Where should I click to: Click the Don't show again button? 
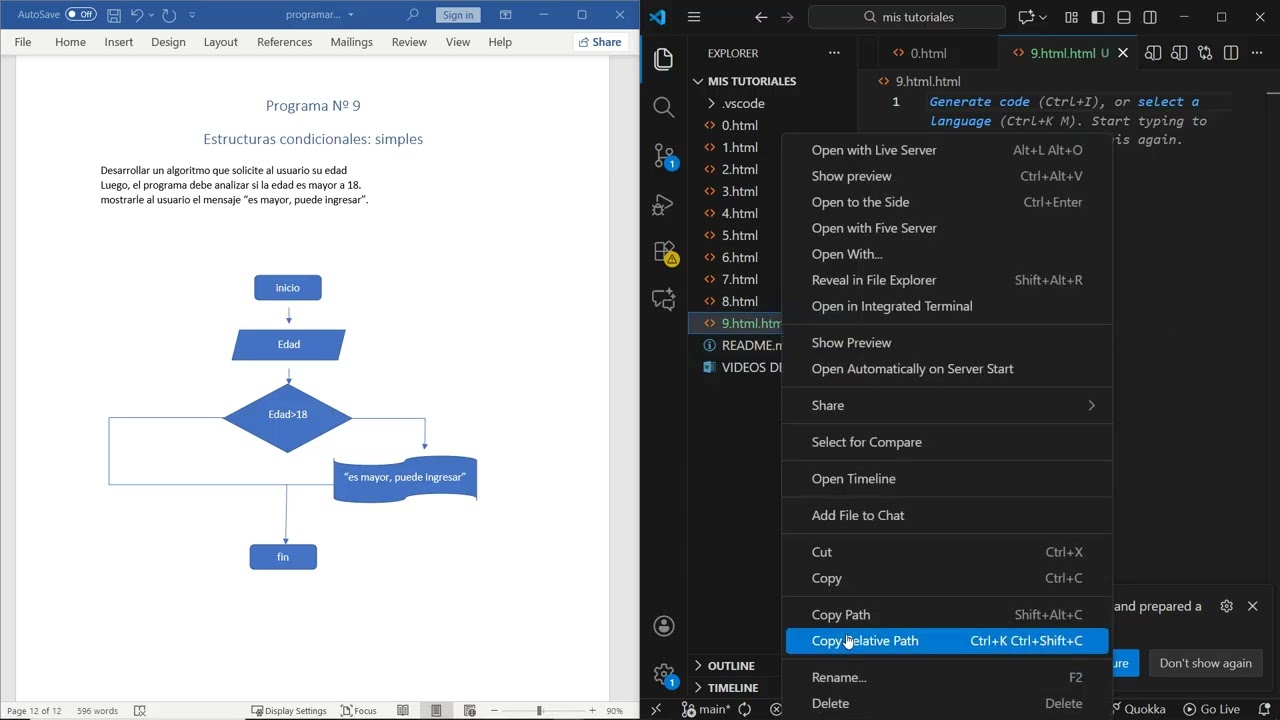coord(1205,663)
